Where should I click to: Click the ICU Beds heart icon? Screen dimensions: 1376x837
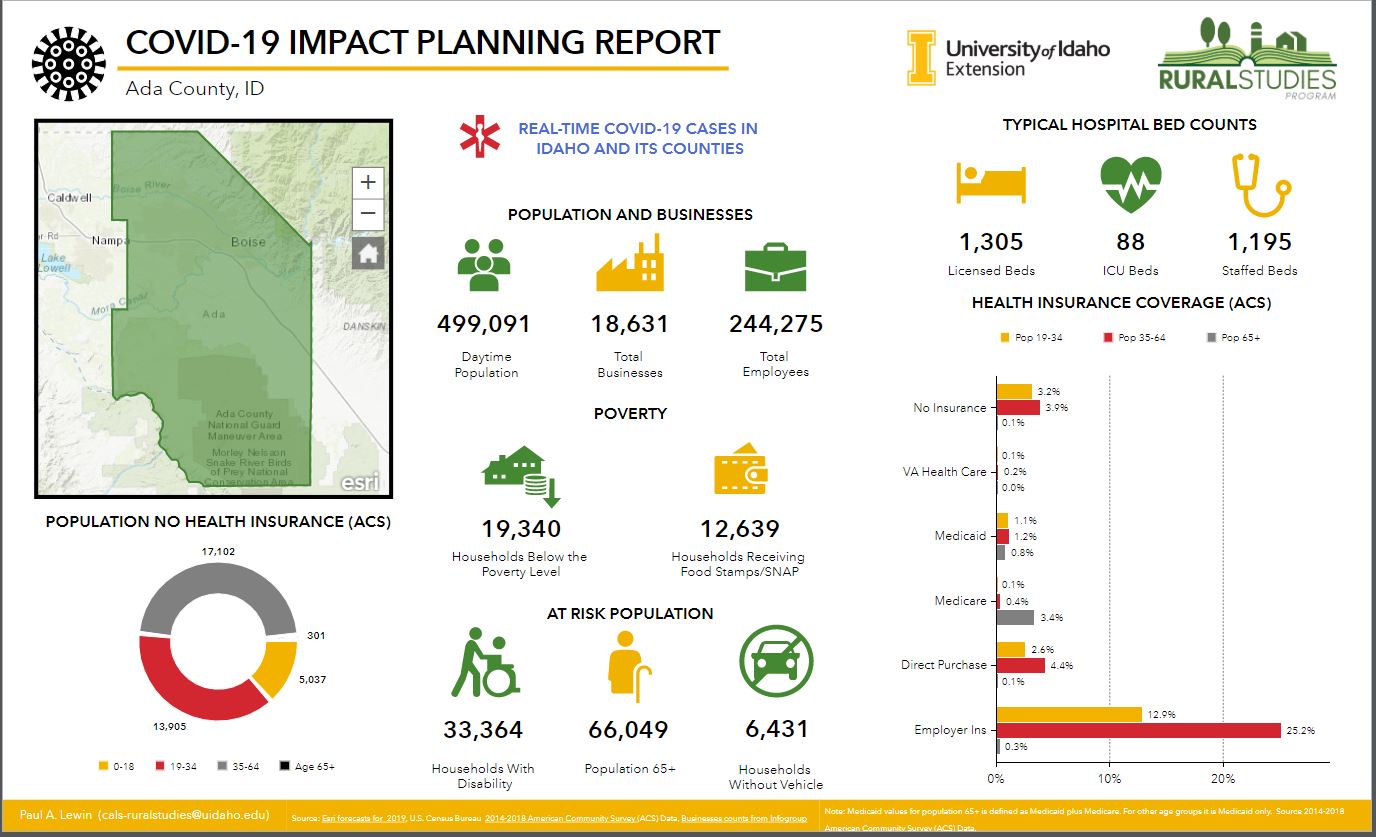click(x=1131, y=184)
